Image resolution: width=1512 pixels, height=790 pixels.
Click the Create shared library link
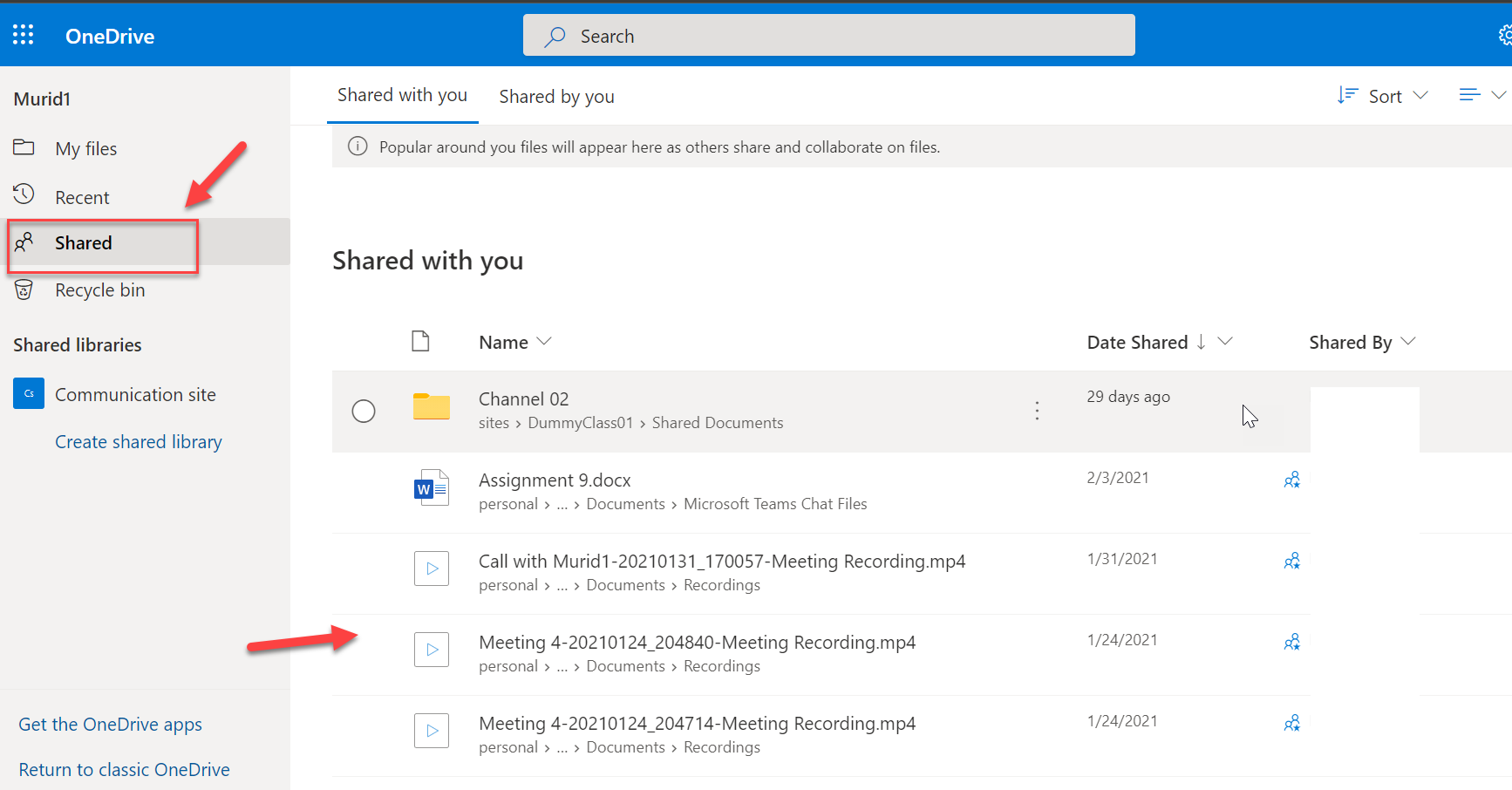pyautogui.click(x=139, y=442)
